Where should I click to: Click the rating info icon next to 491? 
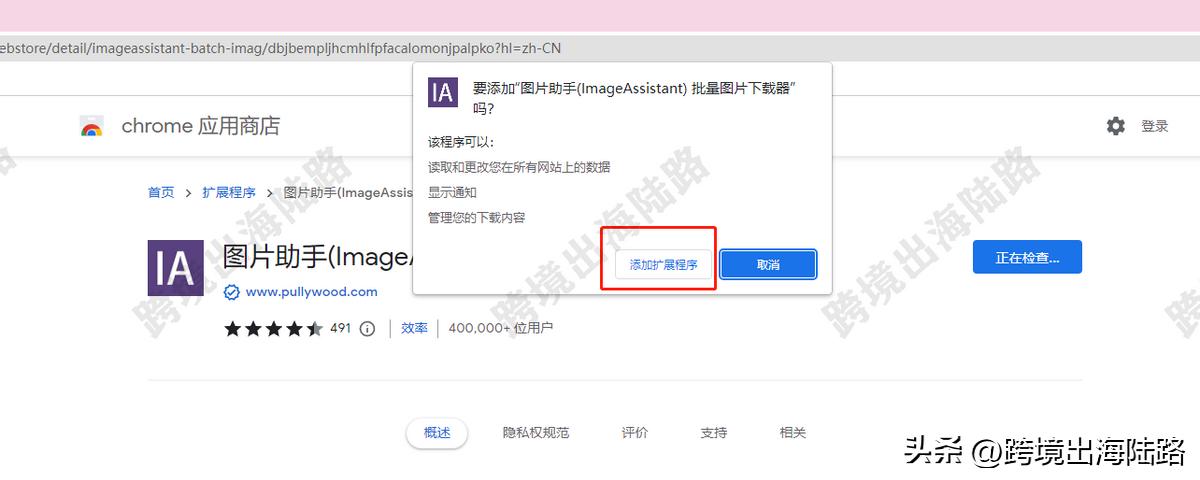pyautogui.click(x=367, y=328)
